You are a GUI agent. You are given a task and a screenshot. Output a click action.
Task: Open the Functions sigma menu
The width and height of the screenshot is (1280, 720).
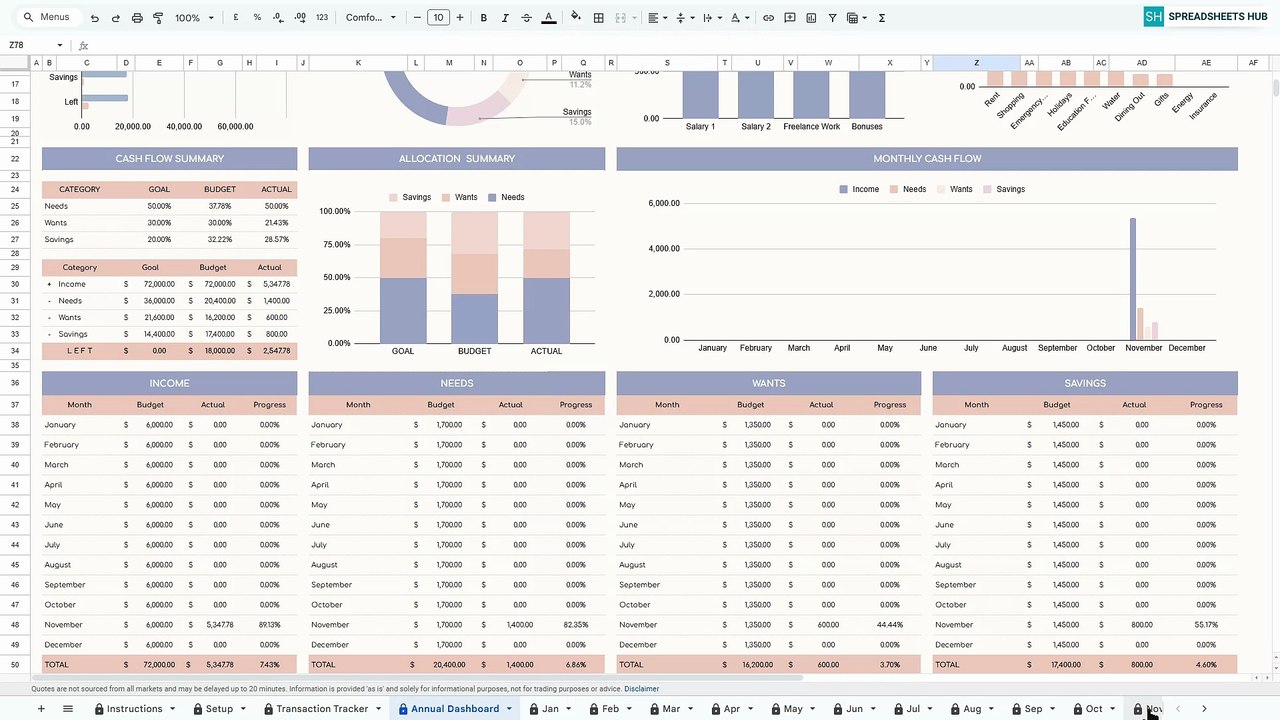tap(881, 18)
